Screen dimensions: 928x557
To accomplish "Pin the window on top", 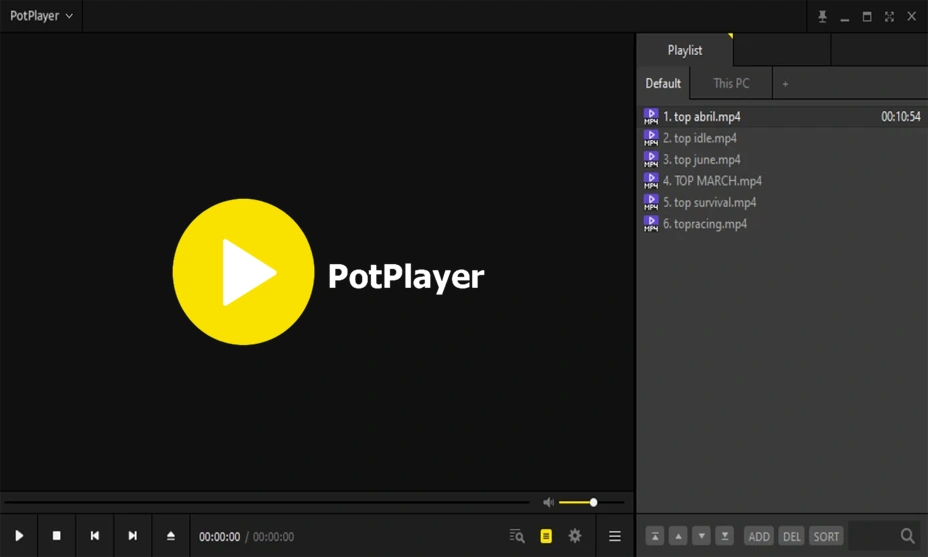I will (822, 17).
